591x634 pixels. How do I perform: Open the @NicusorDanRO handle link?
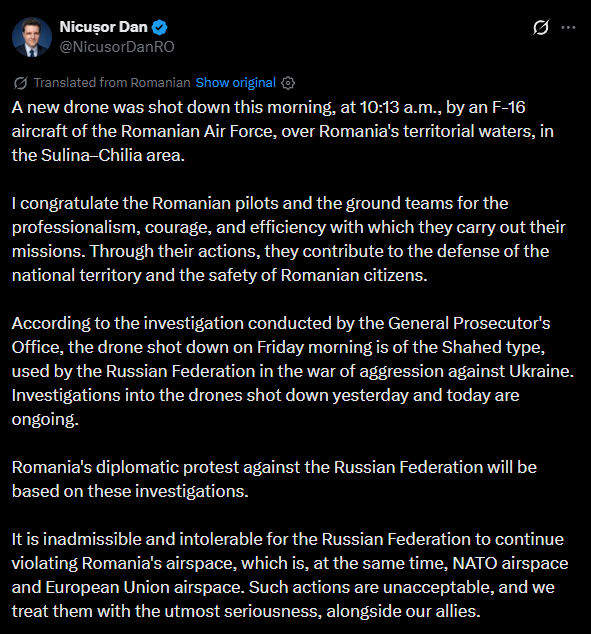pyautogui.click(x=117, y=47)
